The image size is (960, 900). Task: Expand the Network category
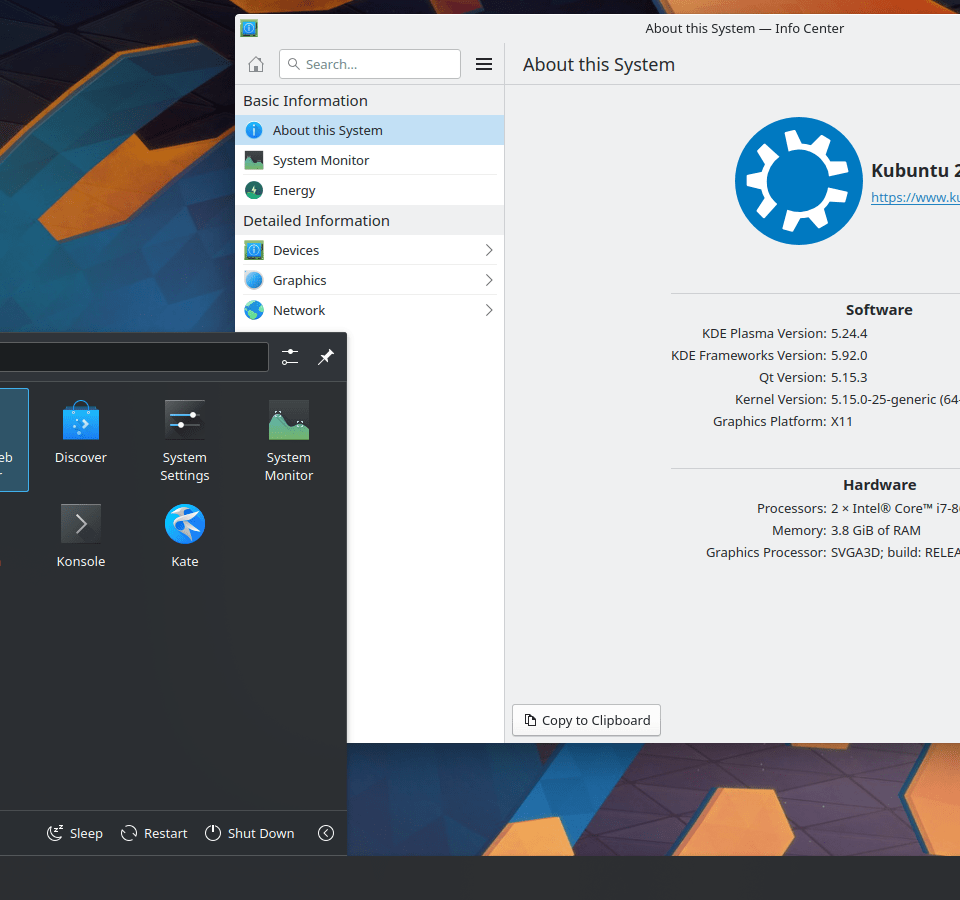click(370, 310)
